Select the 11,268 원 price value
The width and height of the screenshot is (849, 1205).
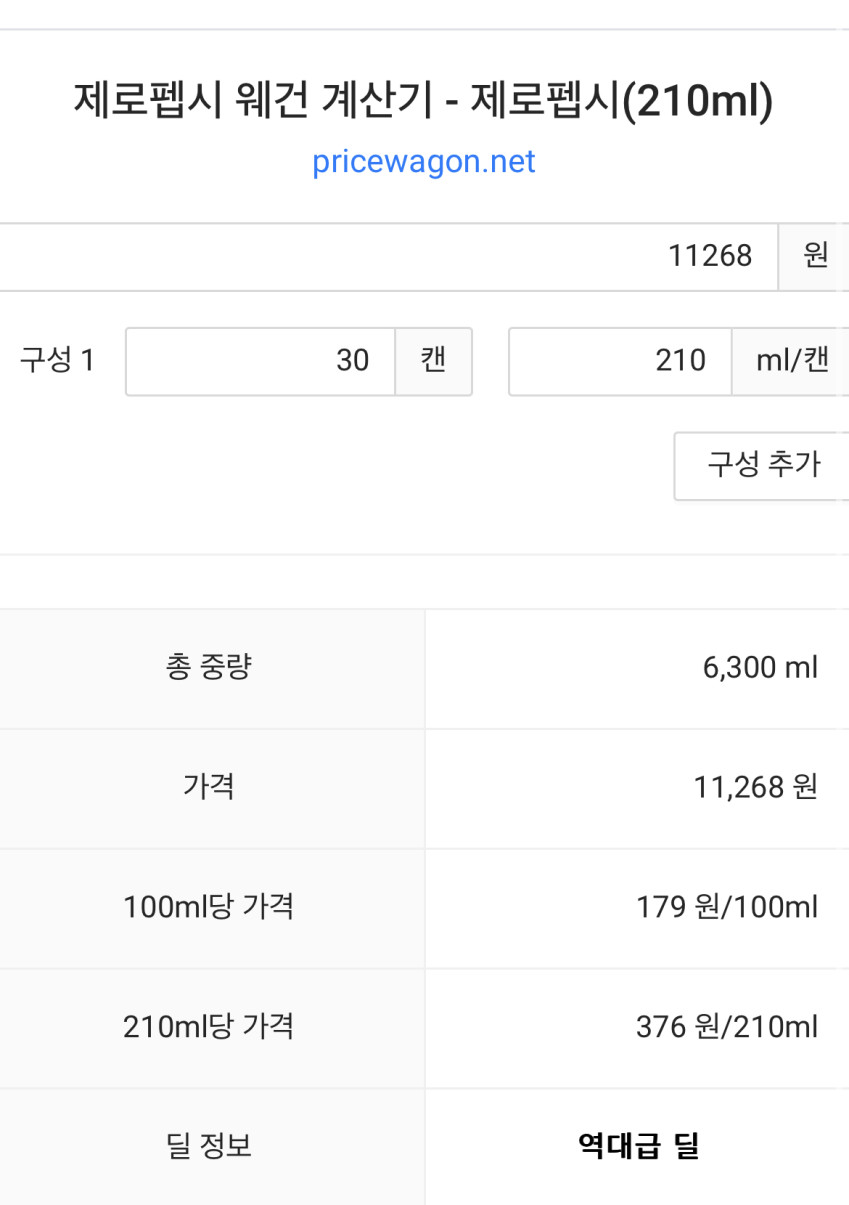tap(756, 788)
